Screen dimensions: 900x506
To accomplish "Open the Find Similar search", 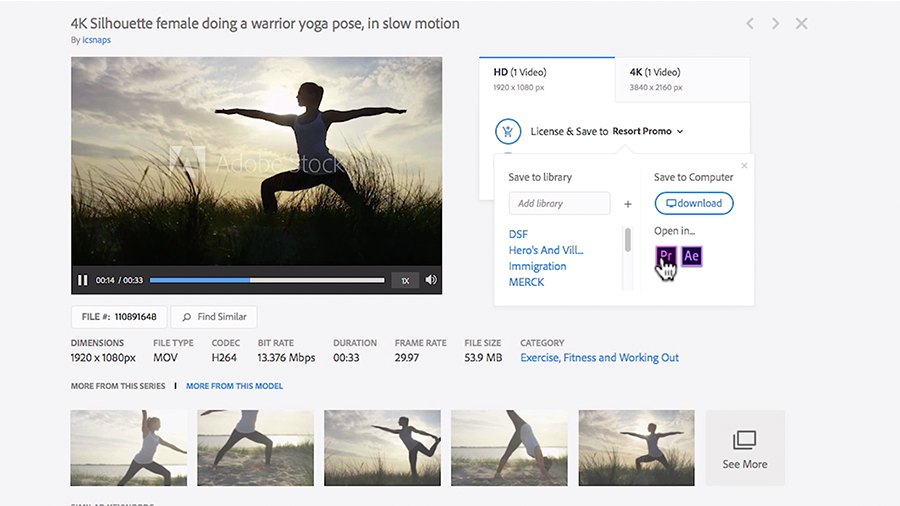I will (x=214, y=317).
